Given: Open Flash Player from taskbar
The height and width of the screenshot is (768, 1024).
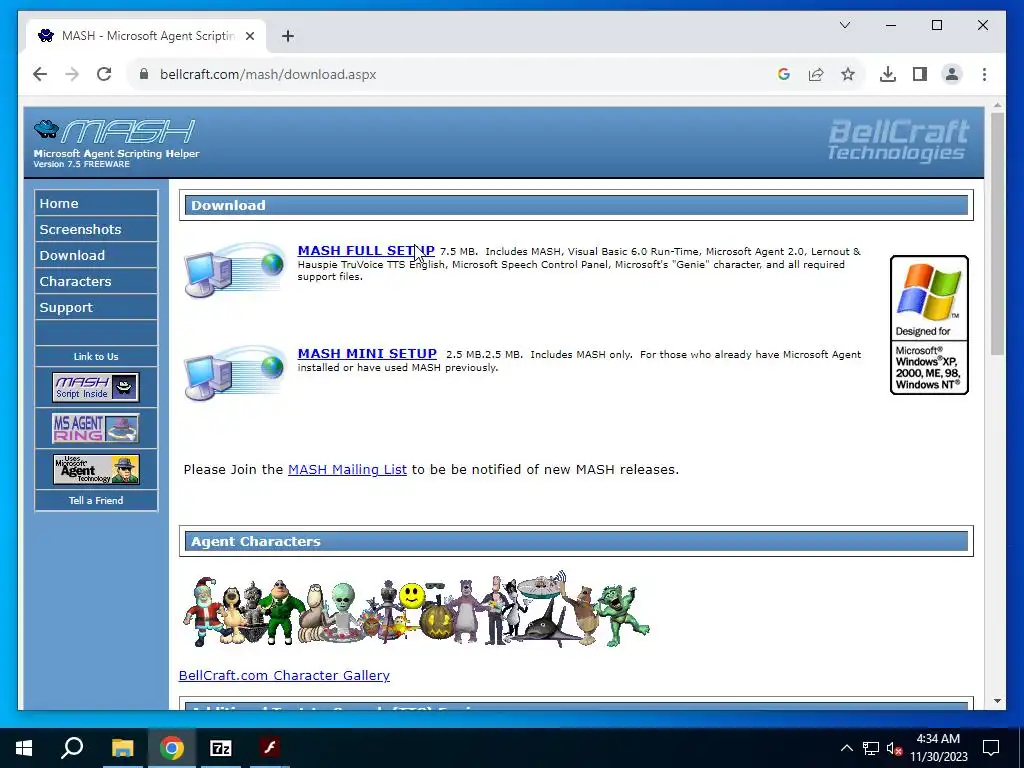Looking at the screenshot, I should point(270,748).
